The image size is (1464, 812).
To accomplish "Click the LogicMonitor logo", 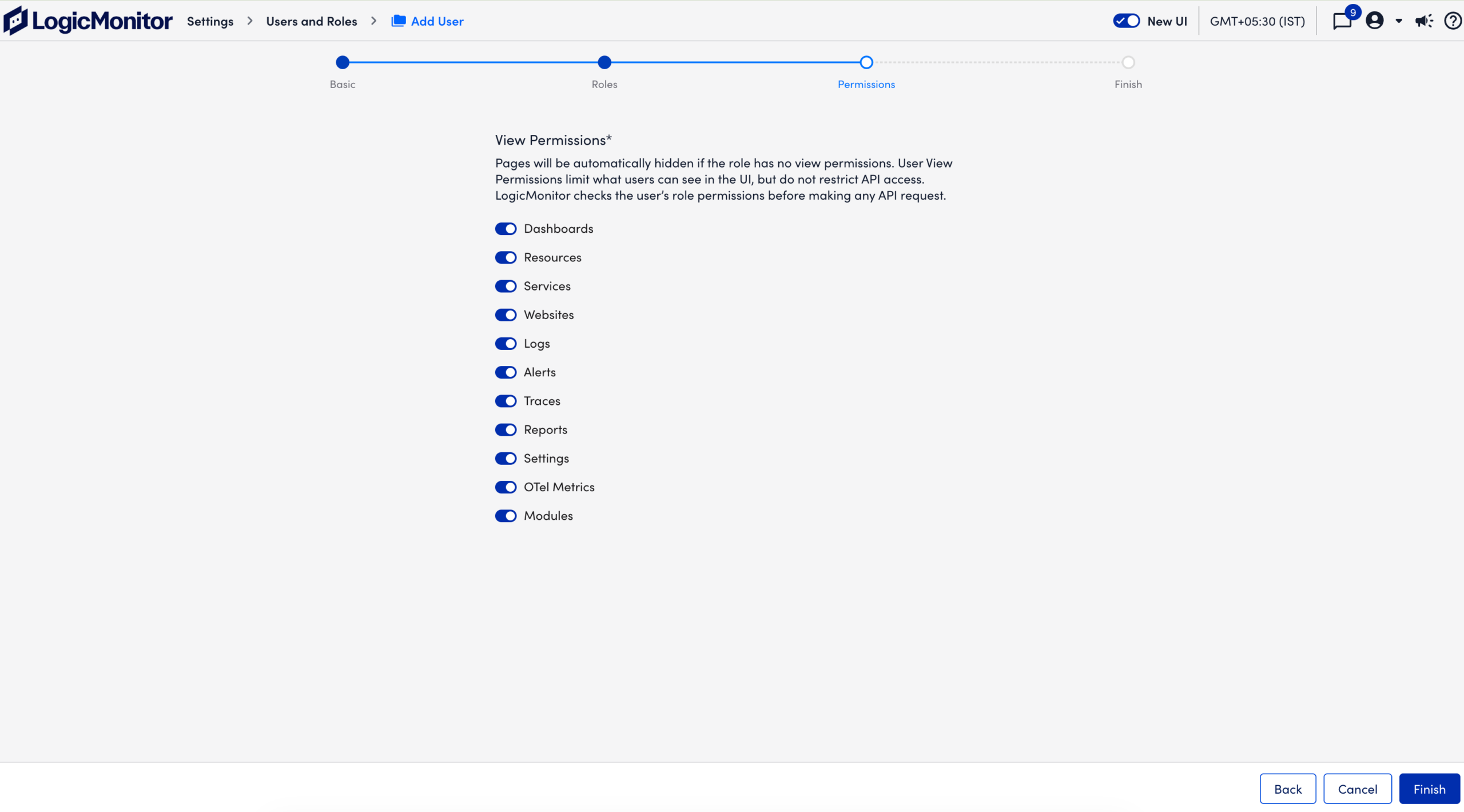I will 87,21.
